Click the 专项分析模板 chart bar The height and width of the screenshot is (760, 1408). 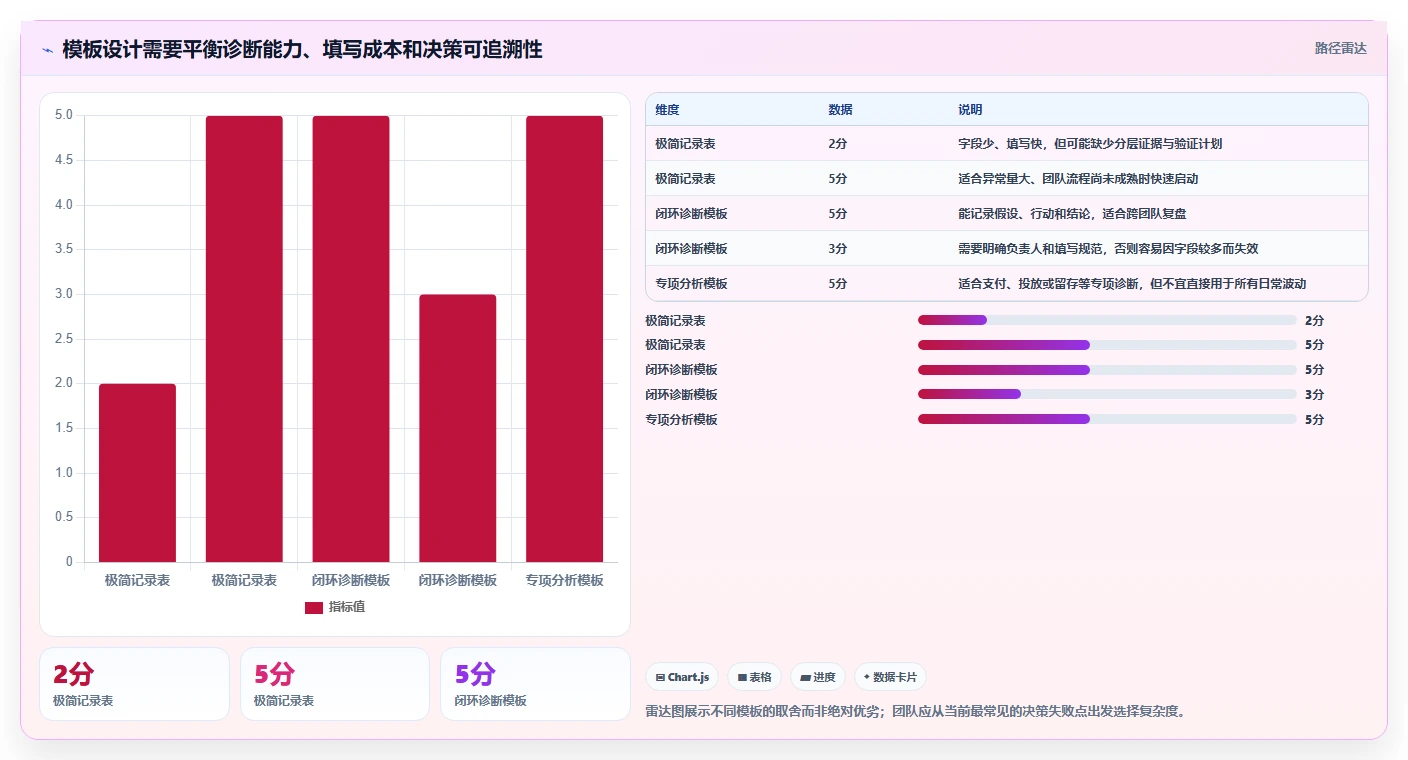tap(565, 339)
